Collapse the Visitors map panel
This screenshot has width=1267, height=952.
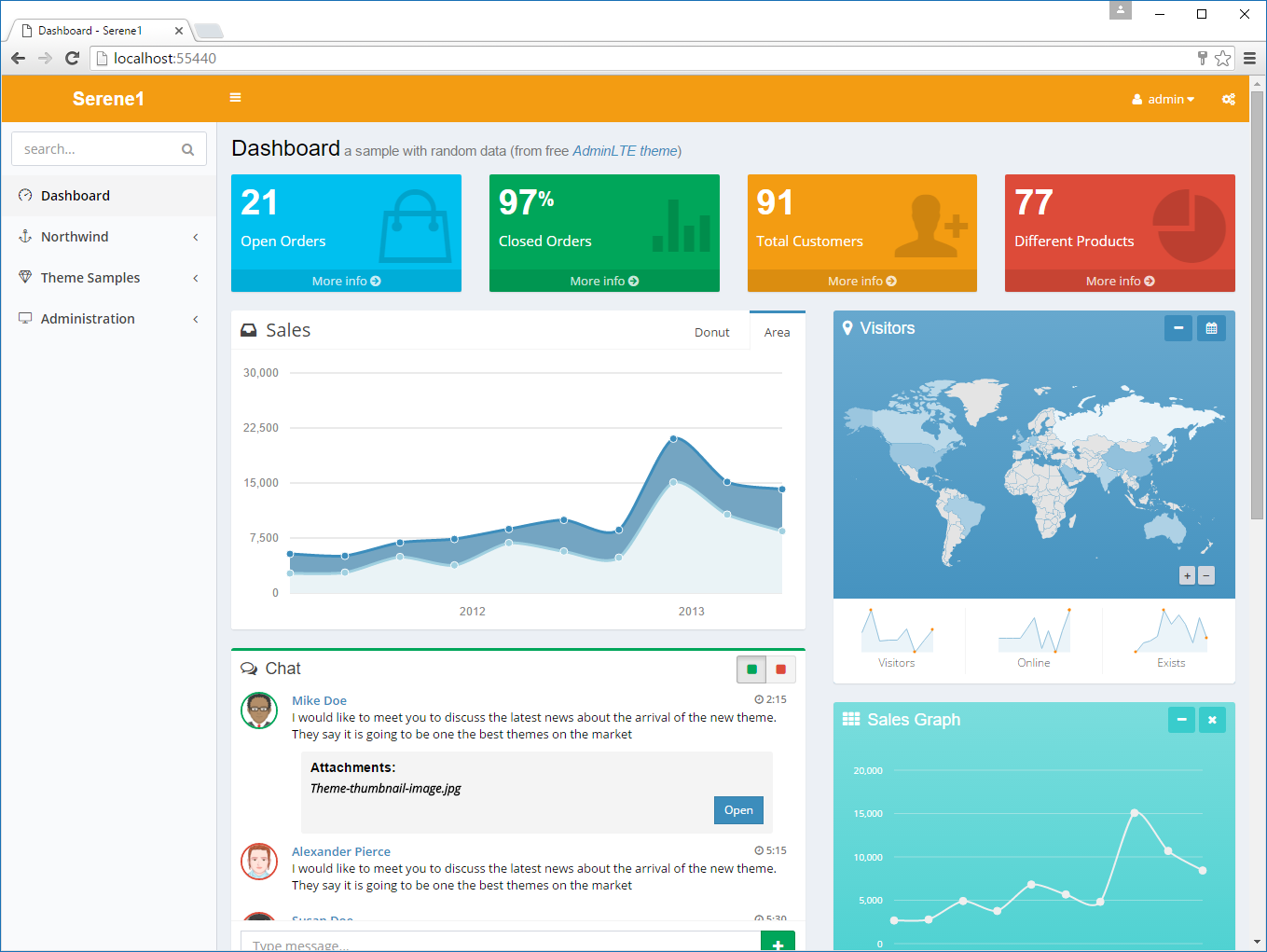coord(1177,328)
